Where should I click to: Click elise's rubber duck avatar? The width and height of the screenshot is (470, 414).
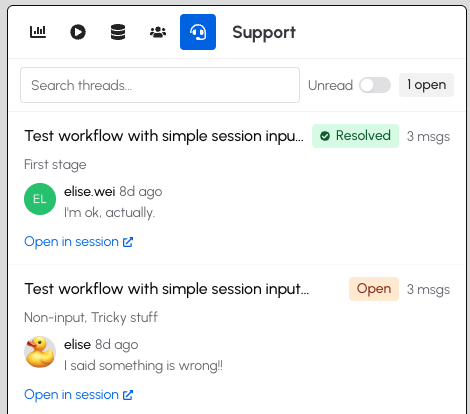[40, 352]
